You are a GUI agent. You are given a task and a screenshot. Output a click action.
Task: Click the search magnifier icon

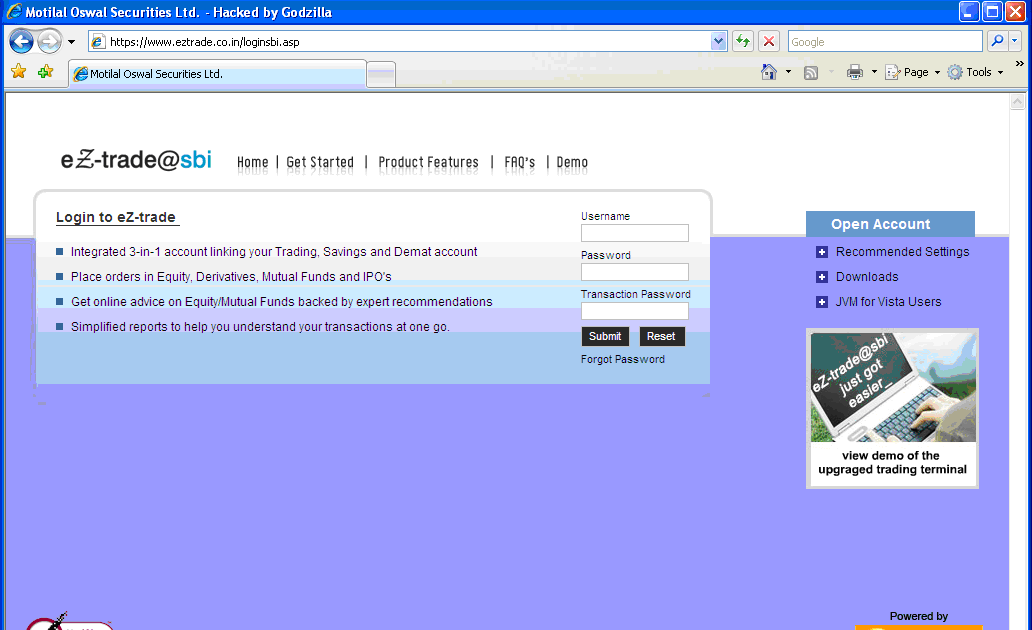997,41
